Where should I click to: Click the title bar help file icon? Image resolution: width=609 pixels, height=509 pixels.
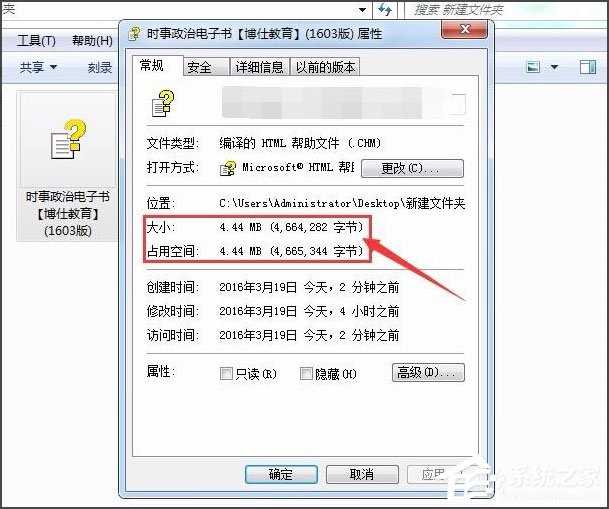pyautogui.click(x=134, y=33)
